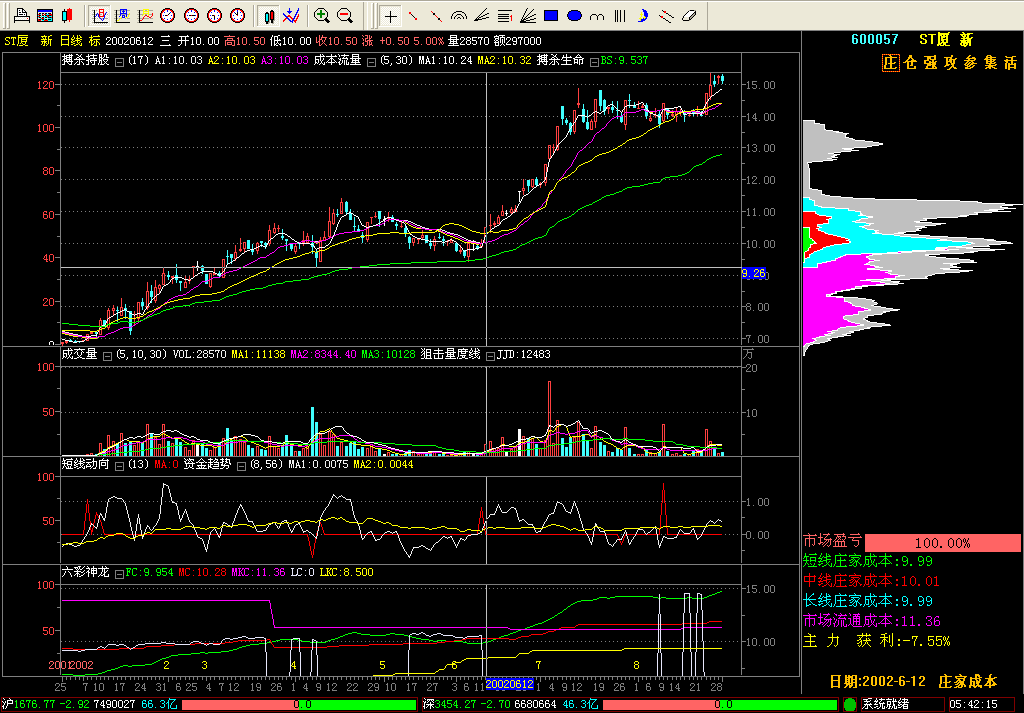Collapse the 搏杀生命 indicator box
1024x713 pixels.
[594, 62]
